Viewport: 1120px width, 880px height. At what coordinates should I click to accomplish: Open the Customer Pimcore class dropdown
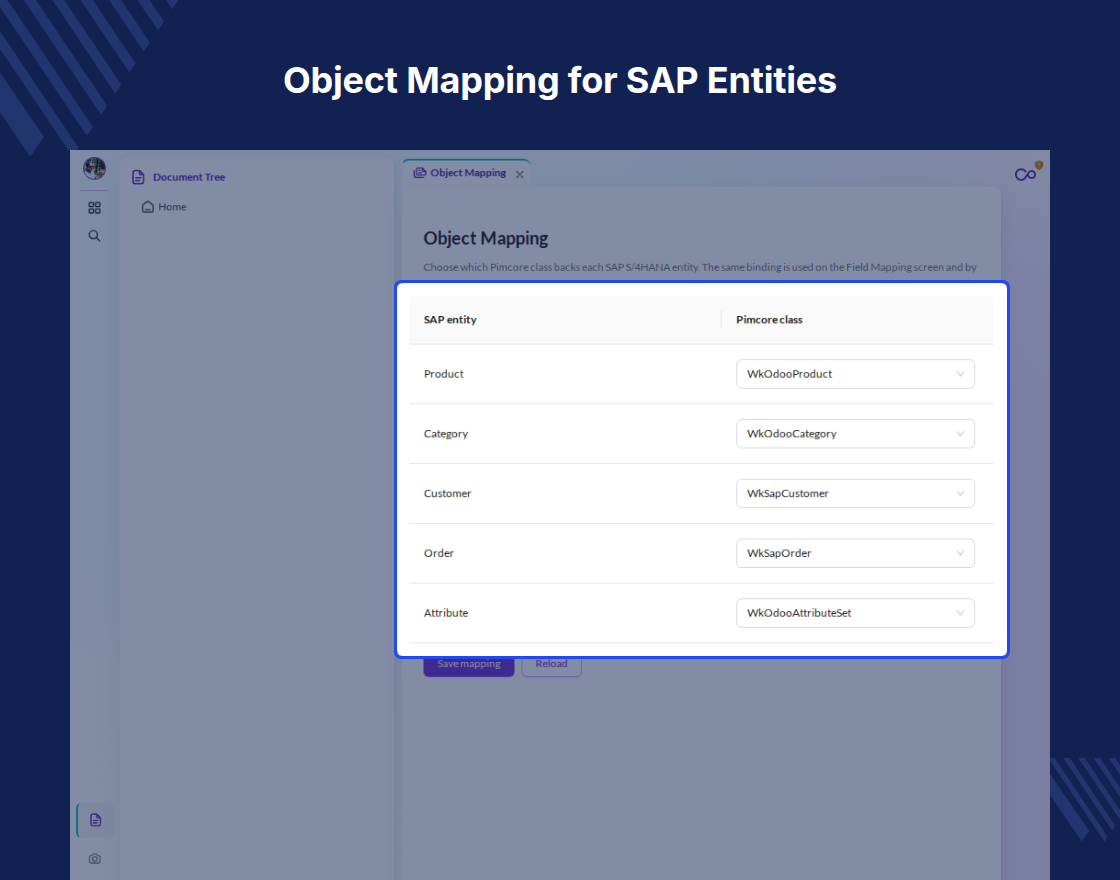[855, 494]
